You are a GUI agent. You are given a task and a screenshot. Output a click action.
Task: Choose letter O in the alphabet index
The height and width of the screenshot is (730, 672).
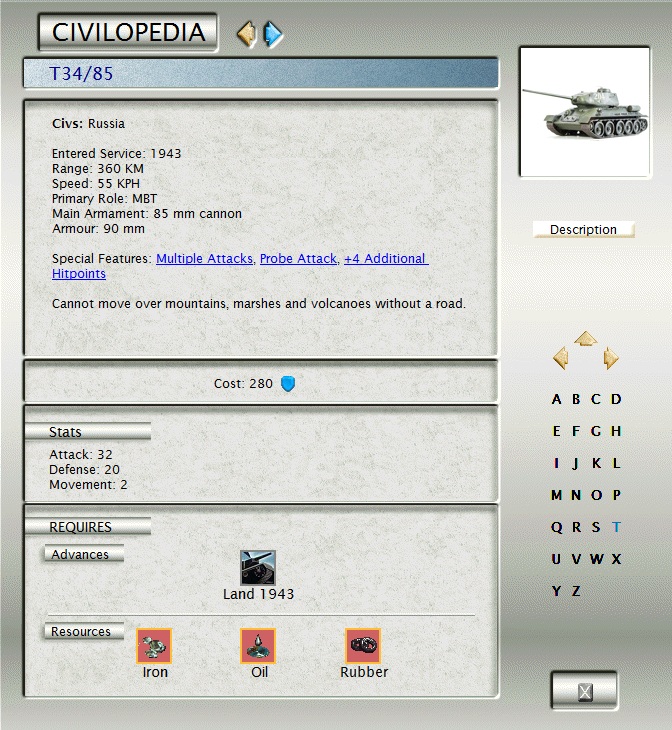coord(597,495)
